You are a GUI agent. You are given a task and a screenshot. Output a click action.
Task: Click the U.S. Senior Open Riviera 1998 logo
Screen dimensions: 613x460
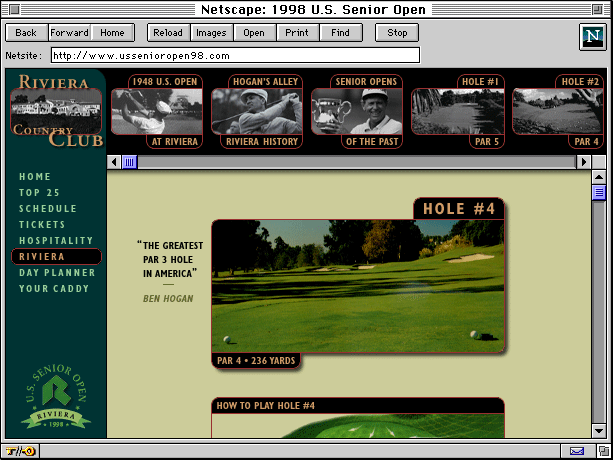coord(56,396)
